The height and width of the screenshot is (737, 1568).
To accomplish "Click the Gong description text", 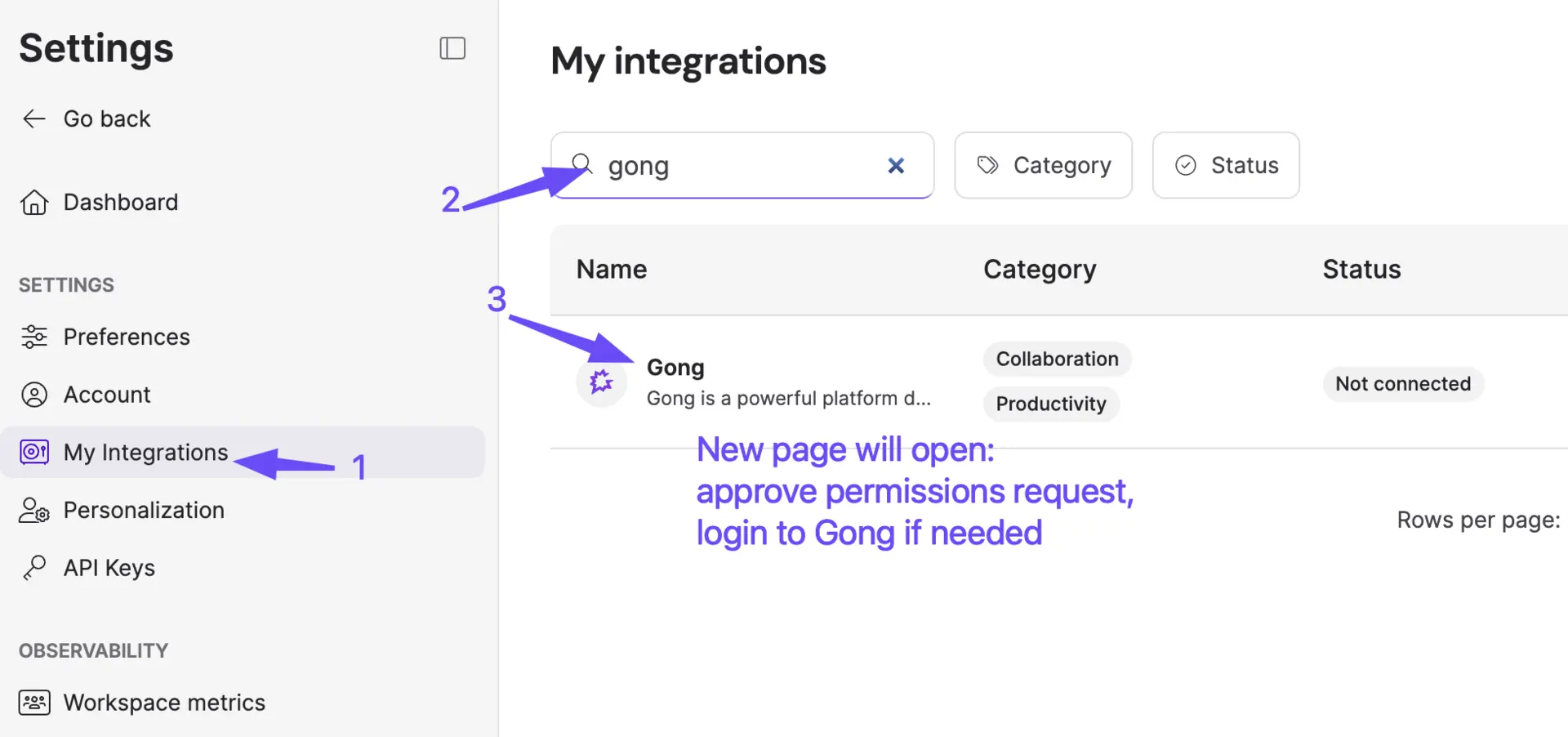I will [x=788, y=398].
